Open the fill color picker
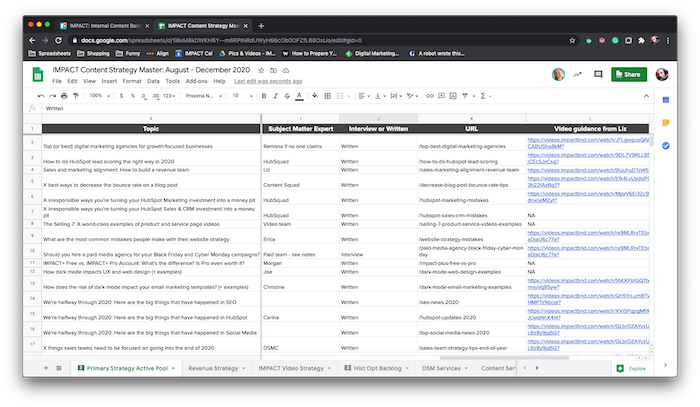This screenshot has height=407, width=700. click(x=315, y=96)
